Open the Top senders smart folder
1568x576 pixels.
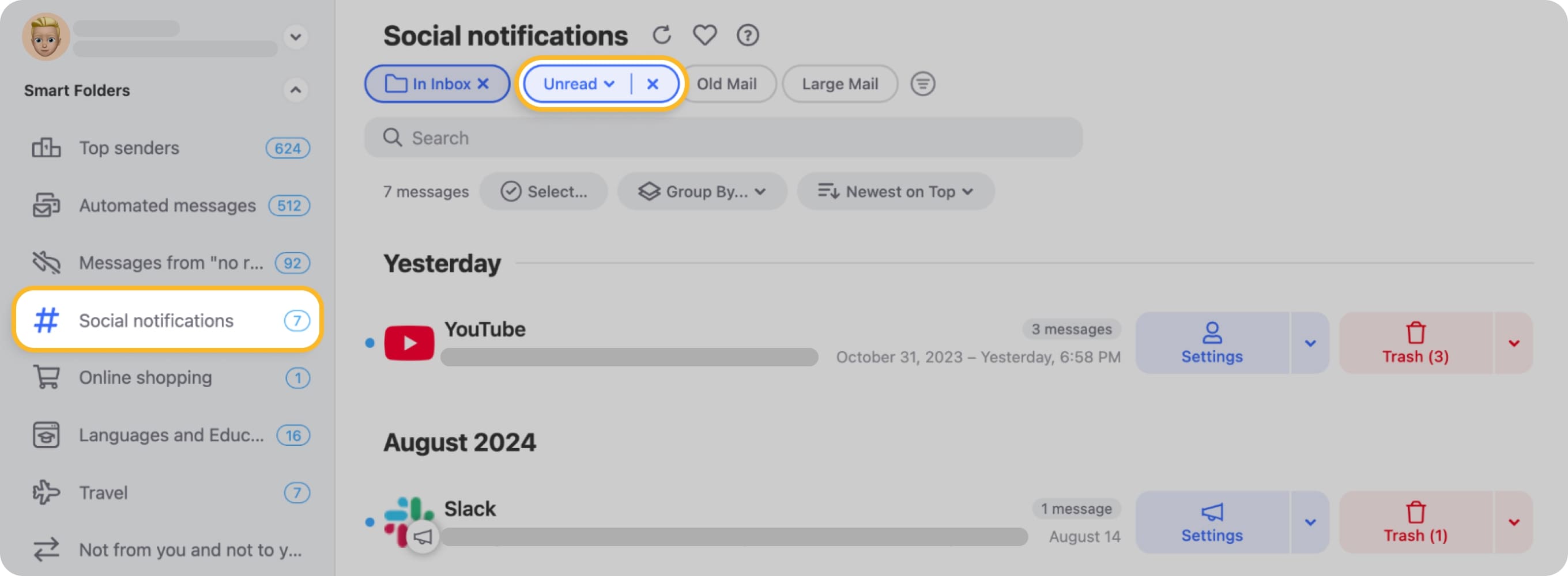(129, 147)
